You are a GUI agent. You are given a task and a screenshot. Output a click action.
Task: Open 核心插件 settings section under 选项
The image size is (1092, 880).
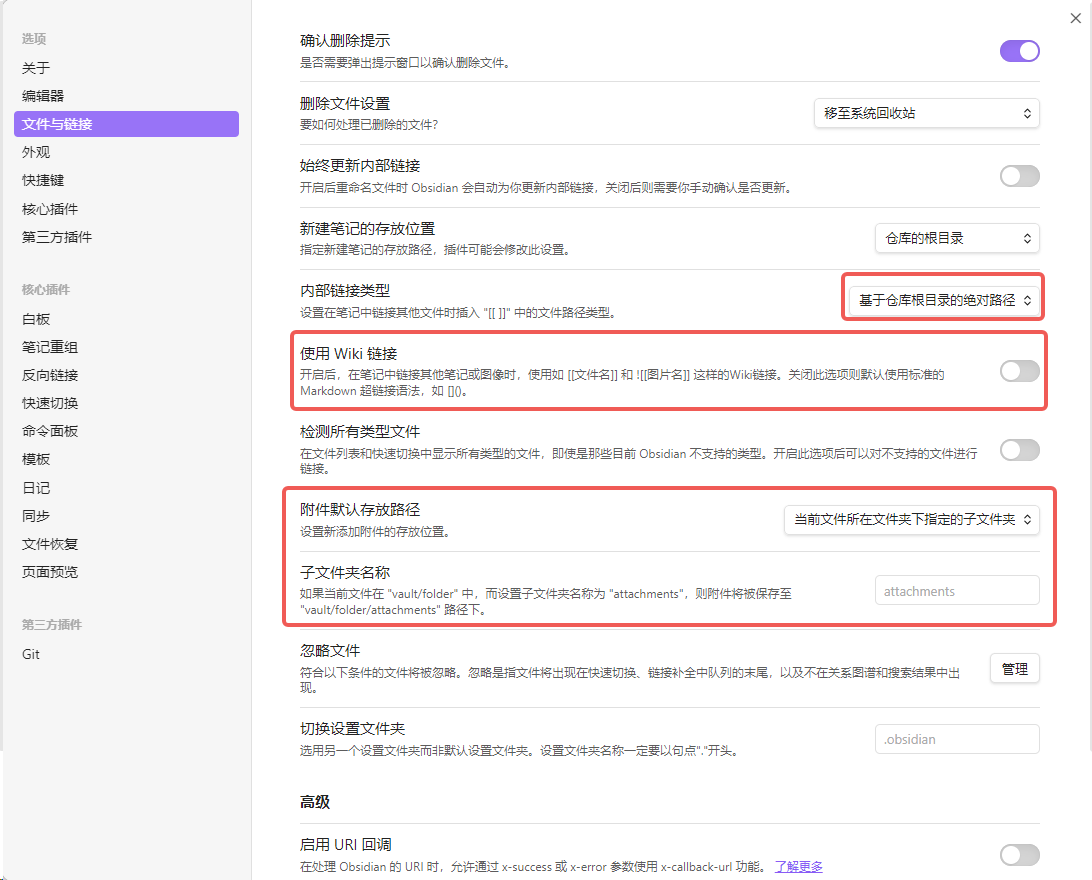pos(126,209)
